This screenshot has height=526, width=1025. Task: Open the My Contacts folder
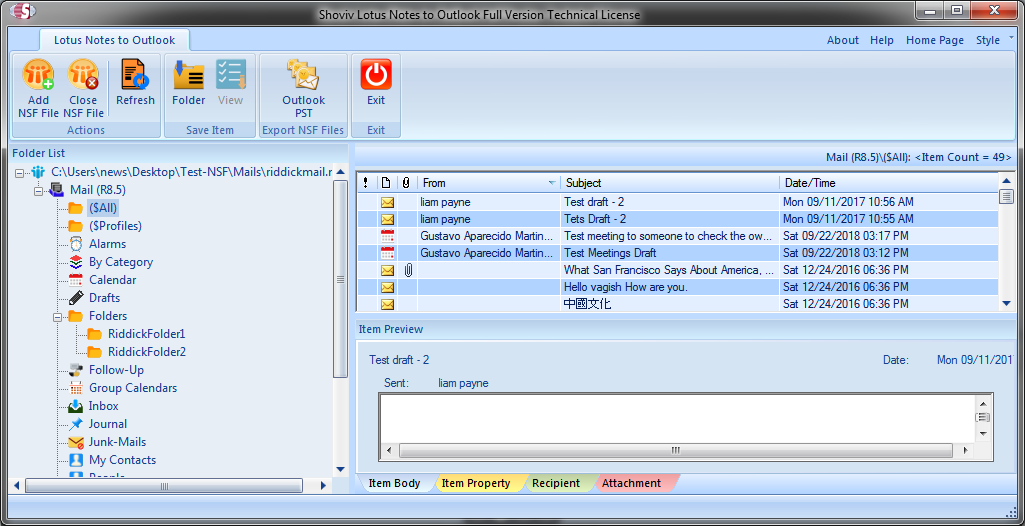pyautogui.click(x=122, y=460)
